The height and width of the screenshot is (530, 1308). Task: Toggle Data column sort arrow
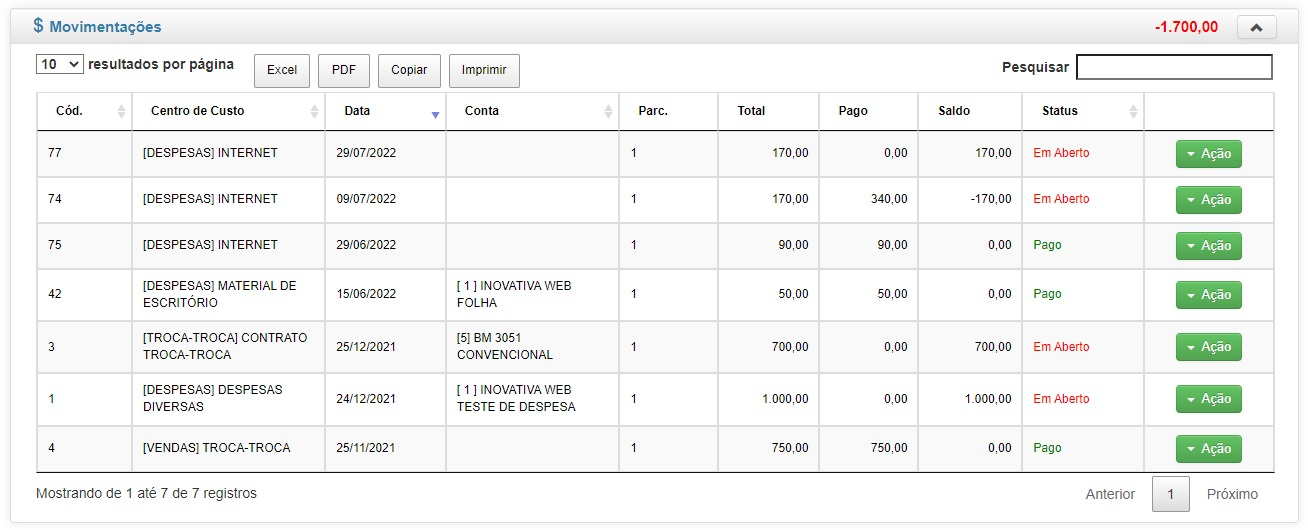[x=435, y=115]
